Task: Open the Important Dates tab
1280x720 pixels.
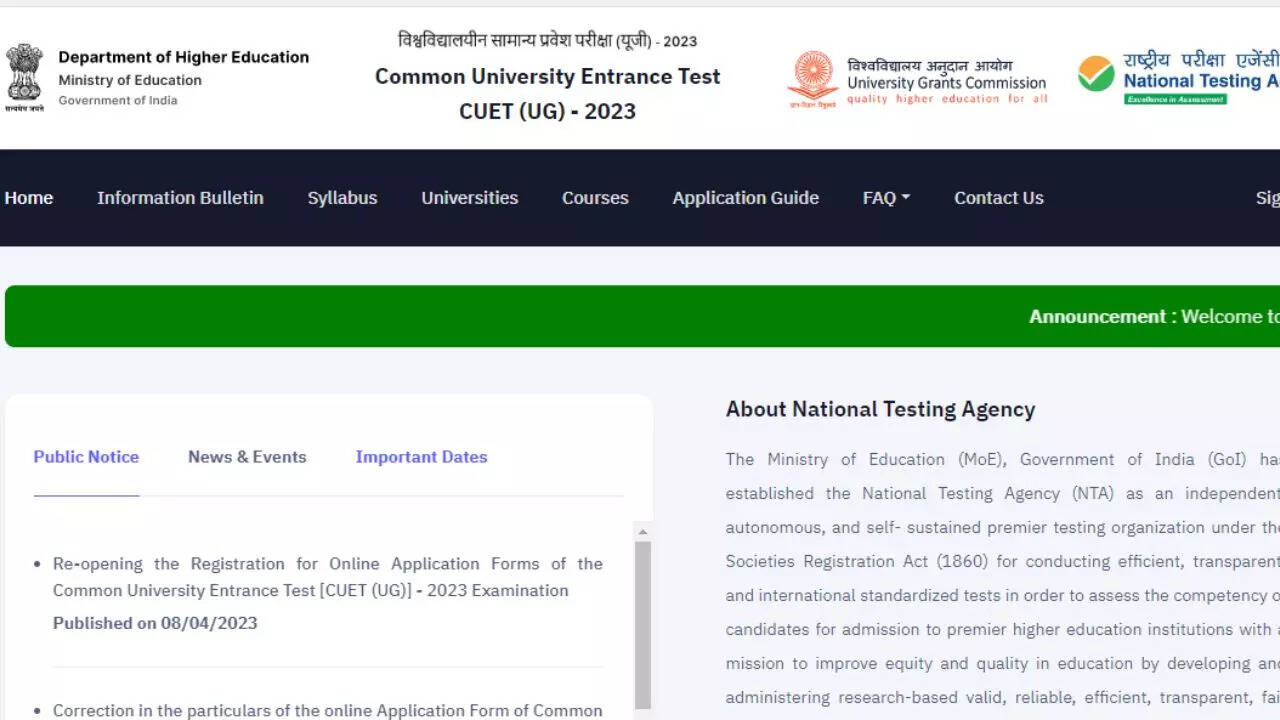Action: tap(421, 457)
